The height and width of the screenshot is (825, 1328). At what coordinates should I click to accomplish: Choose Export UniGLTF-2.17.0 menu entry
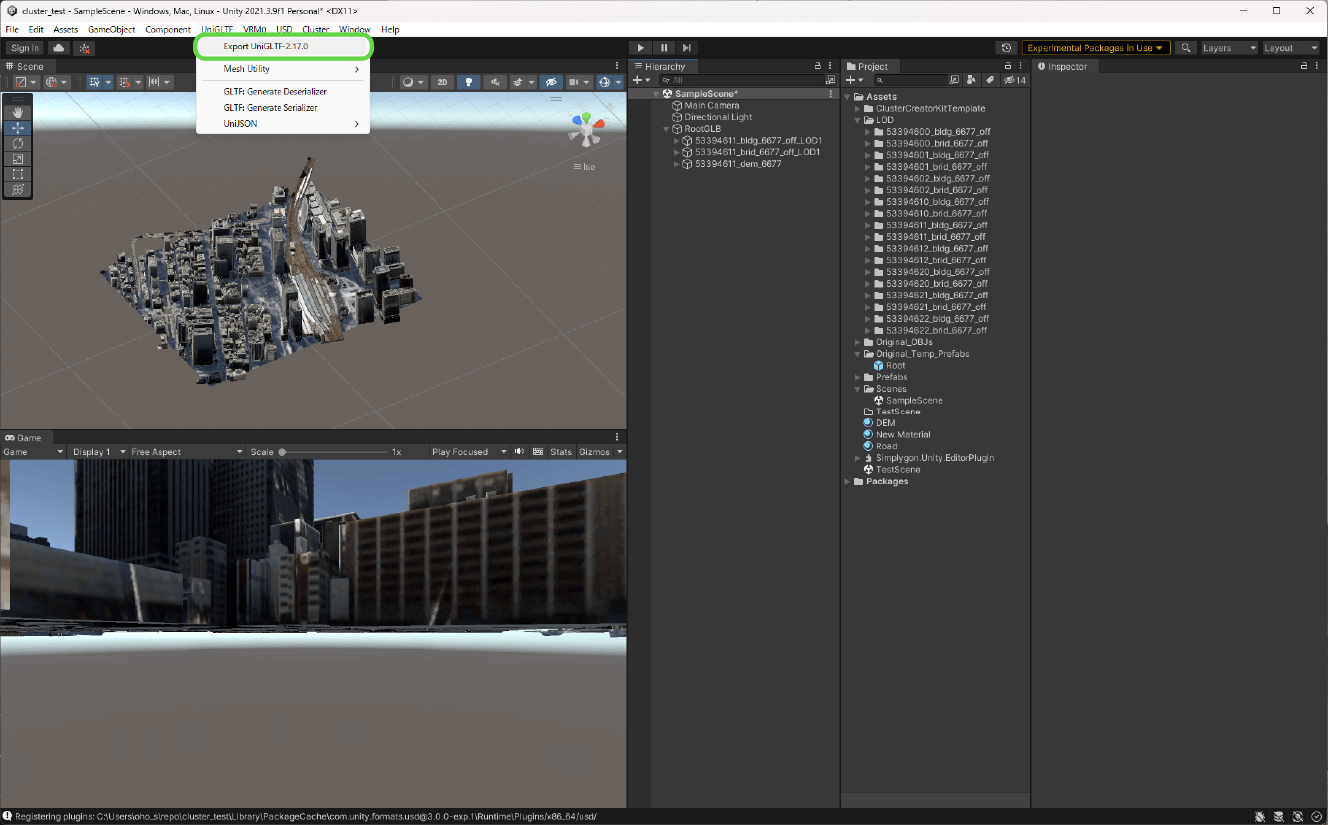coord(284,47)
